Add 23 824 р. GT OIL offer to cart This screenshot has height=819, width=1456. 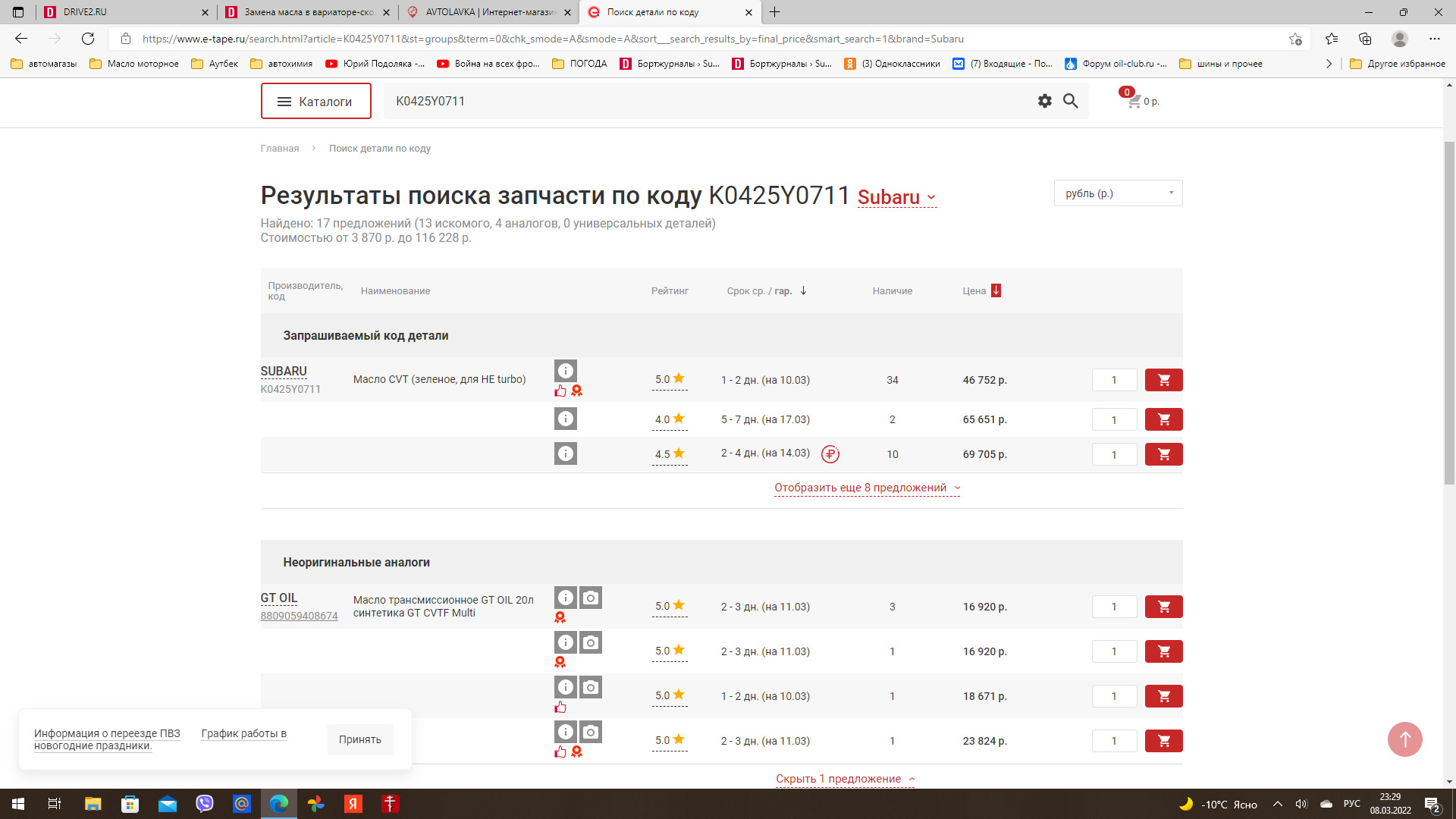click(x=1163, y=741)
